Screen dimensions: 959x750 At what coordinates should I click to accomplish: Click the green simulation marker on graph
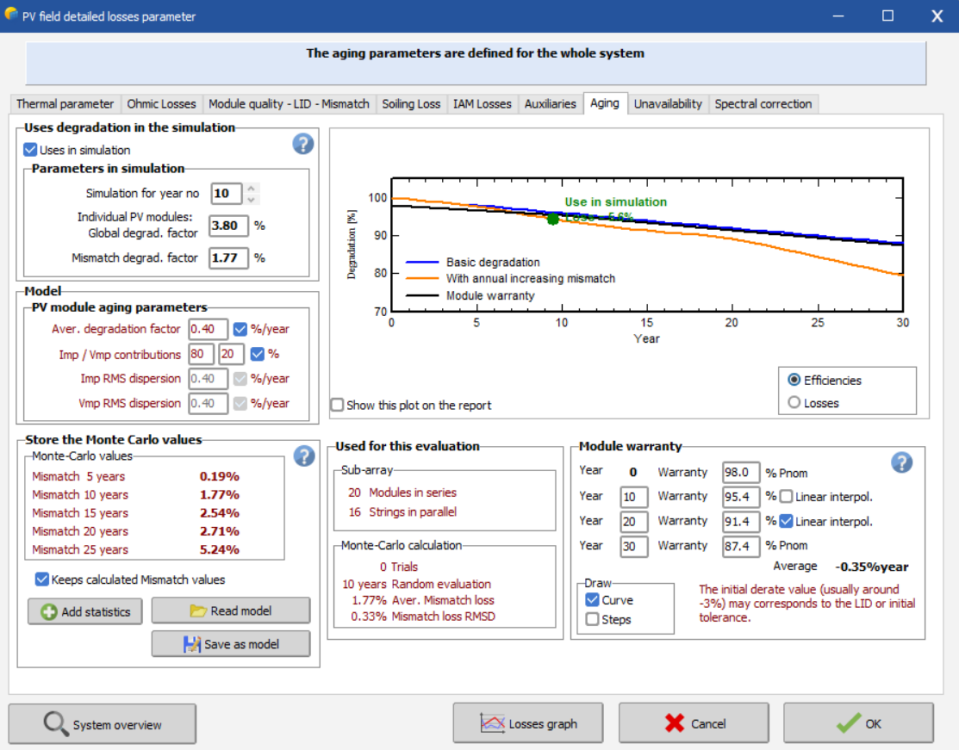point(553,218)
